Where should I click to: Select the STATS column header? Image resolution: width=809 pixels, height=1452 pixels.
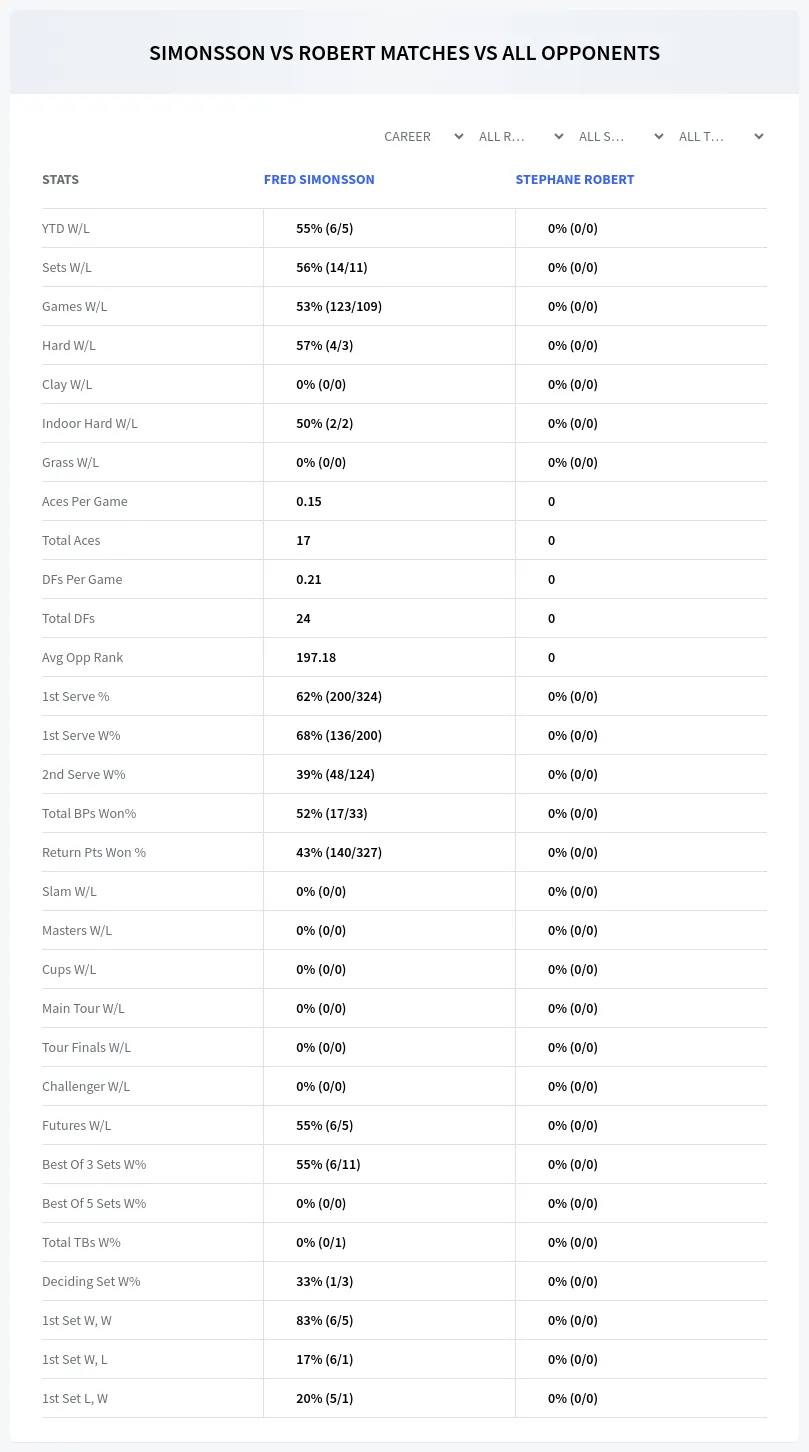click(60, 180)
